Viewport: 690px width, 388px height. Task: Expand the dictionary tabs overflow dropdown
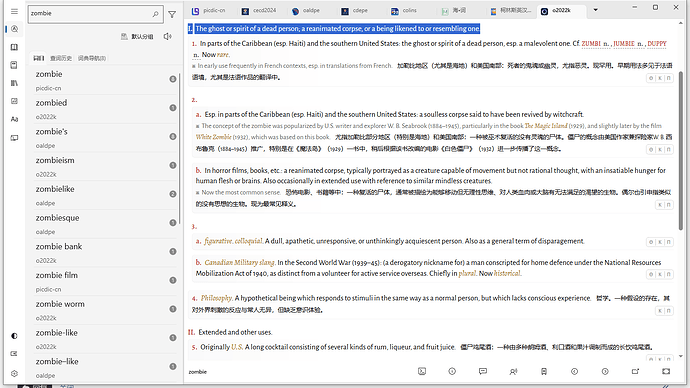pos(595,10)
